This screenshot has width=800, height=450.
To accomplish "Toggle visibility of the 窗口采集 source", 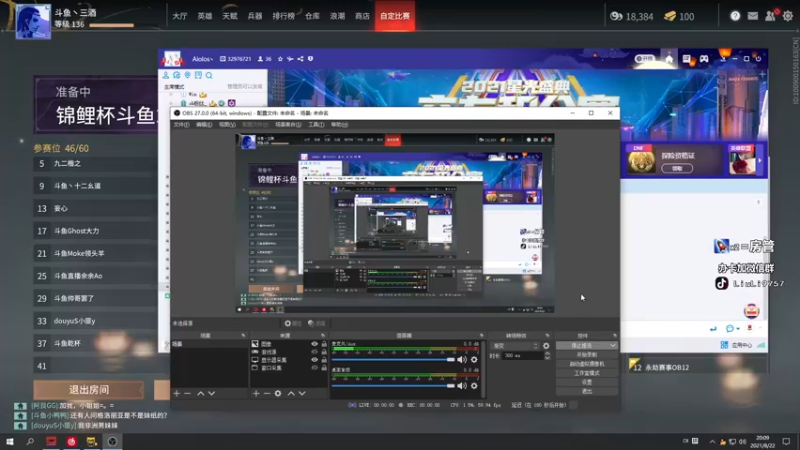I will (315, 367).
